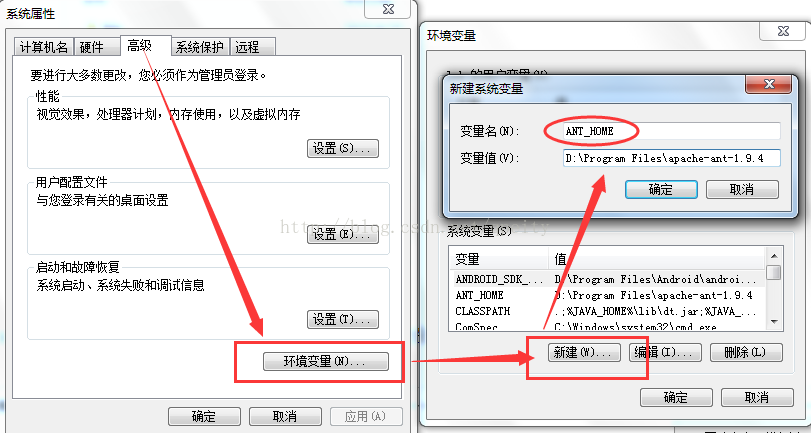
Task: Open the 远程 tab
Action: [x=252, y=47]
